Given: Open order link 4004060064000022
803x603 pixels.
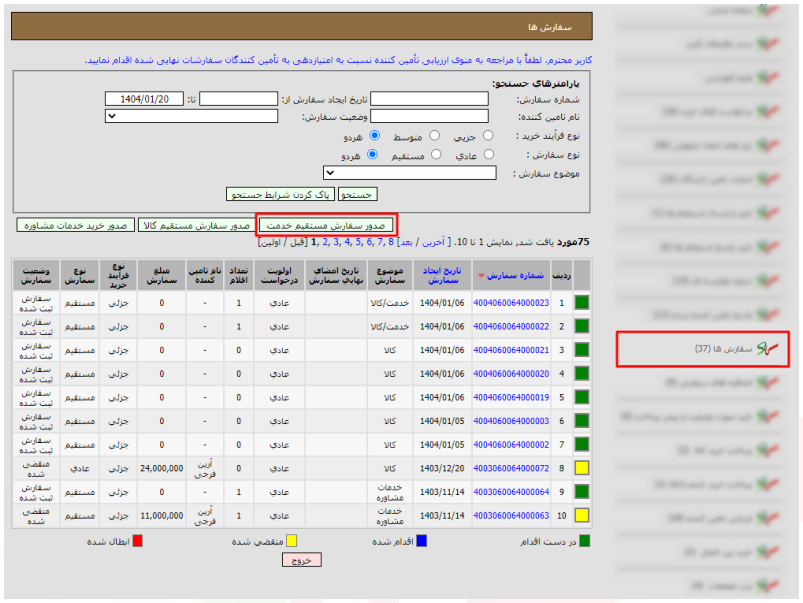Looking at the screenshot, I should 511,326.
